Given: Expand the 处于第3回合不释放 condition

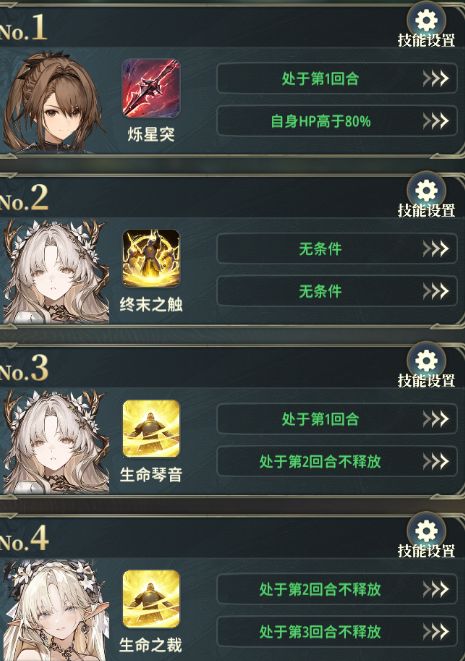Looking at the screenshot, I should point(337,632).
